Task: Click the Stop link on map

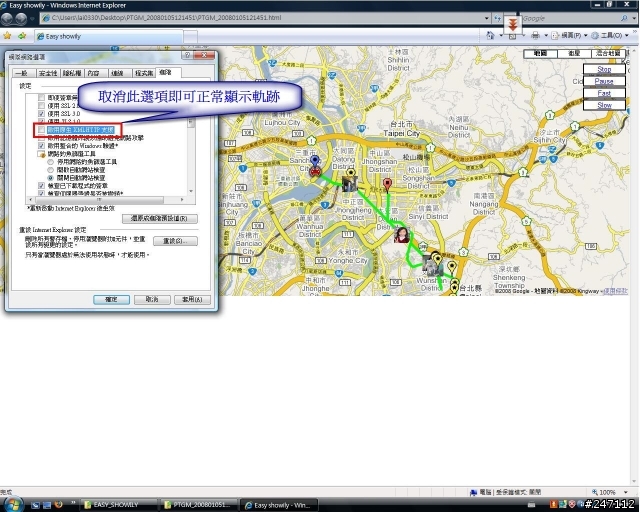Action: (x=604, y=69)
